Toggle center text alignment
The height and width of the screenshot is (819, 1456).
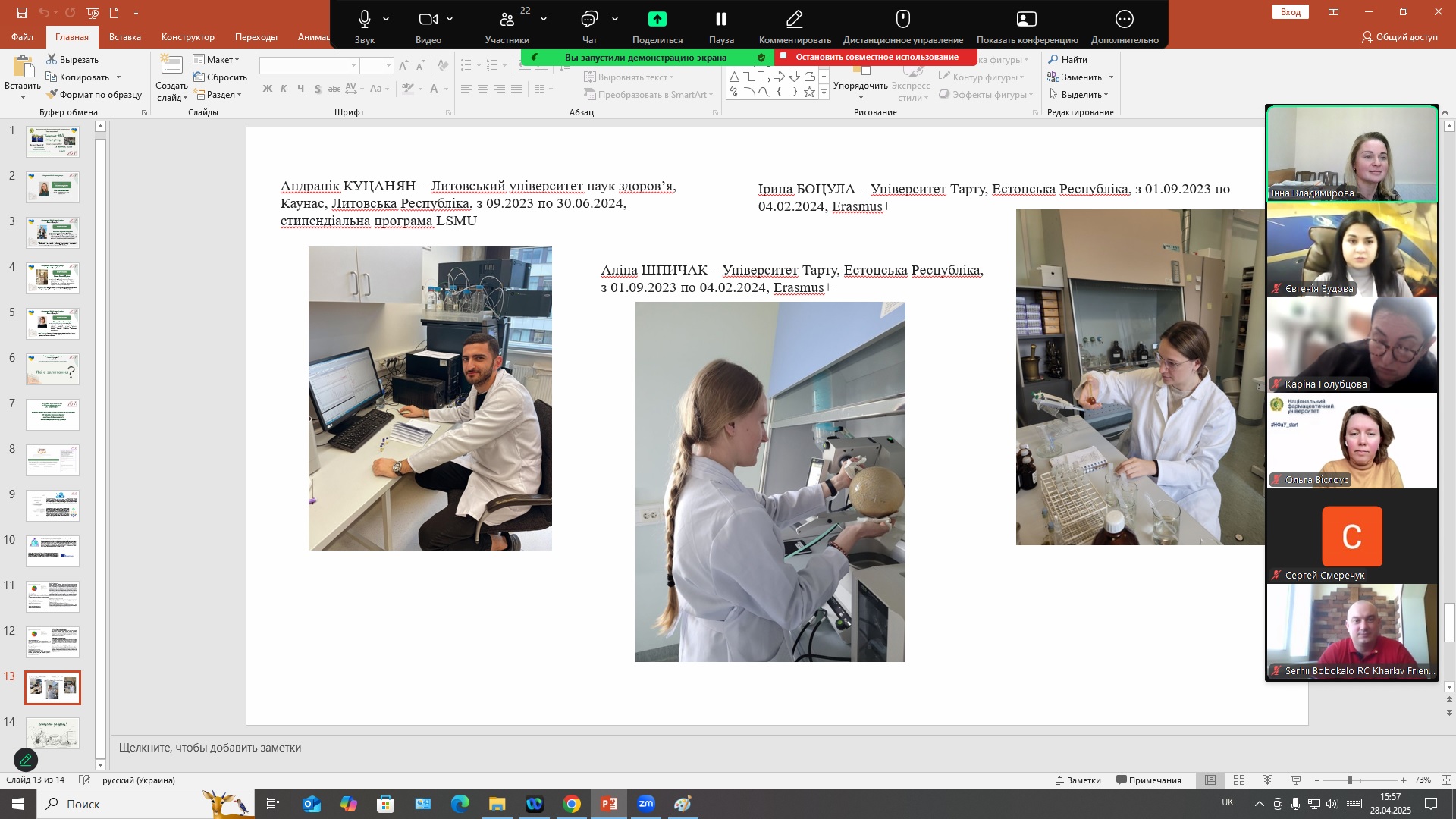coord(482,89)
